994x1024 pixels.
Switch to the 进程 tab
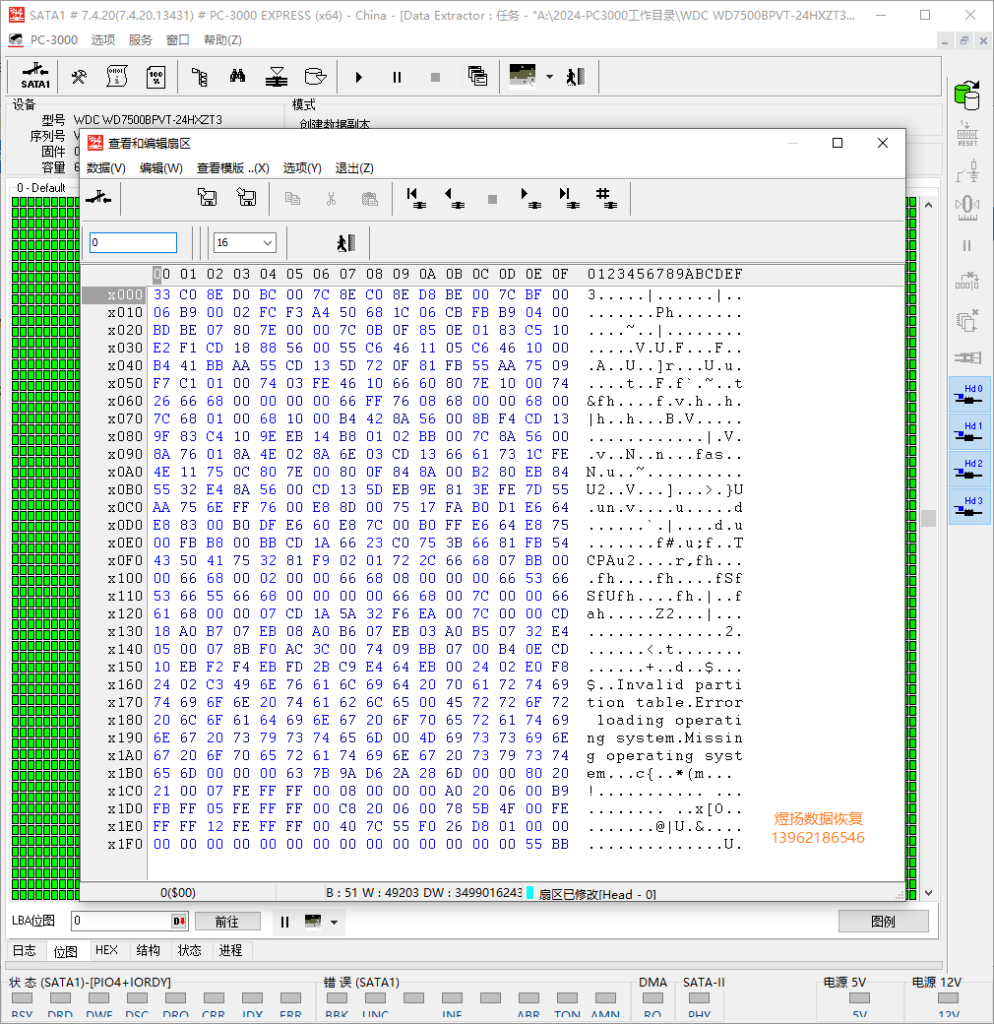point(231,950)
